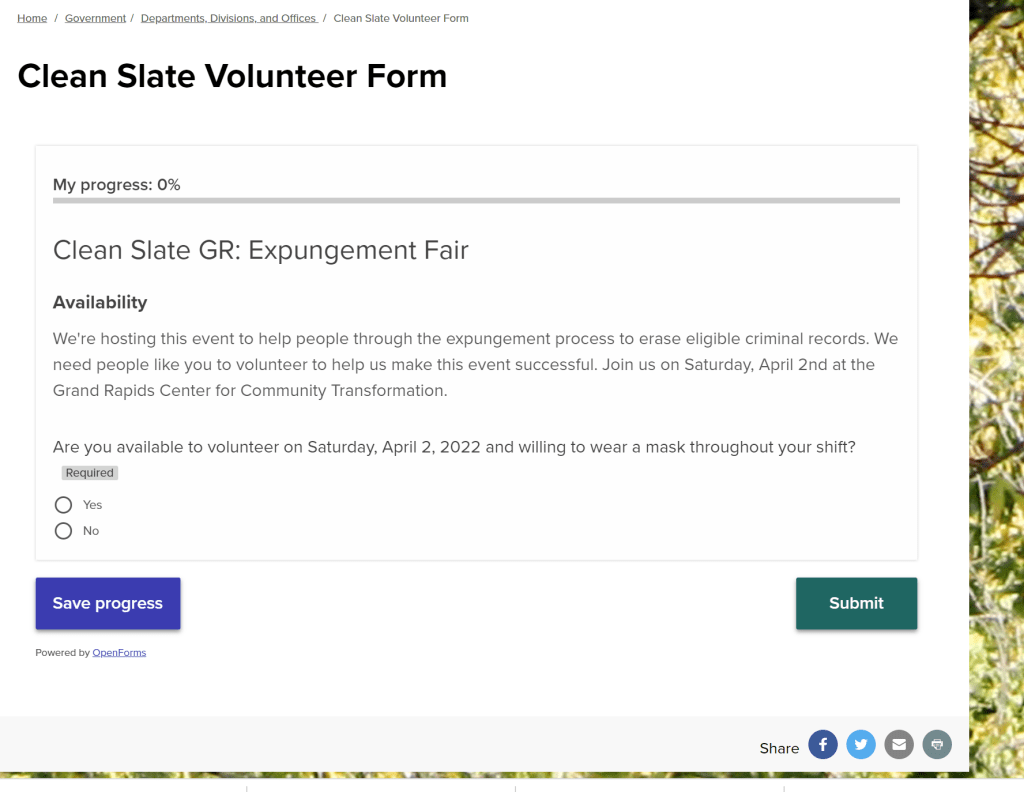
Task: Share this page on Twitter
Action: 861,745
